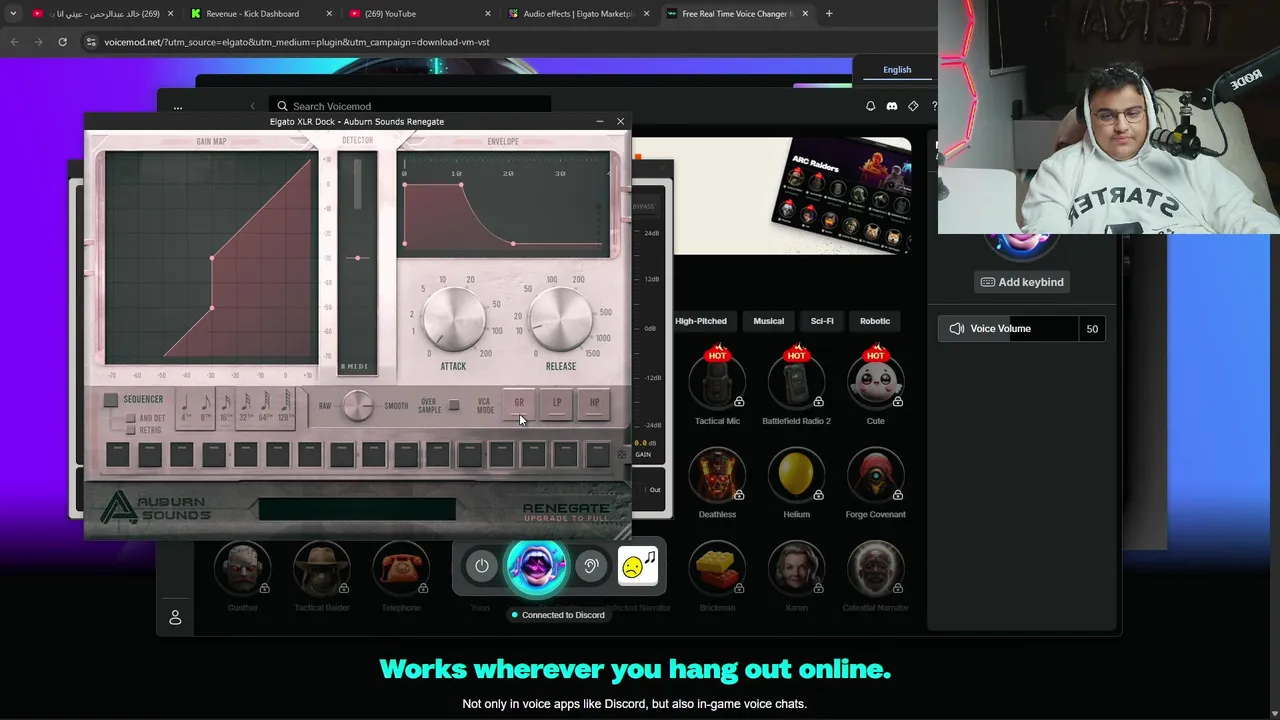Open the English language selector
The image size is (1280, 720).
click(897, 70)
